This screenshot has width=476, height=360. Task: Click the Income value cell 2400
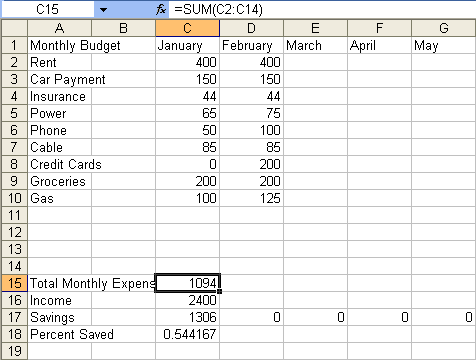click(x=187, y=300)
